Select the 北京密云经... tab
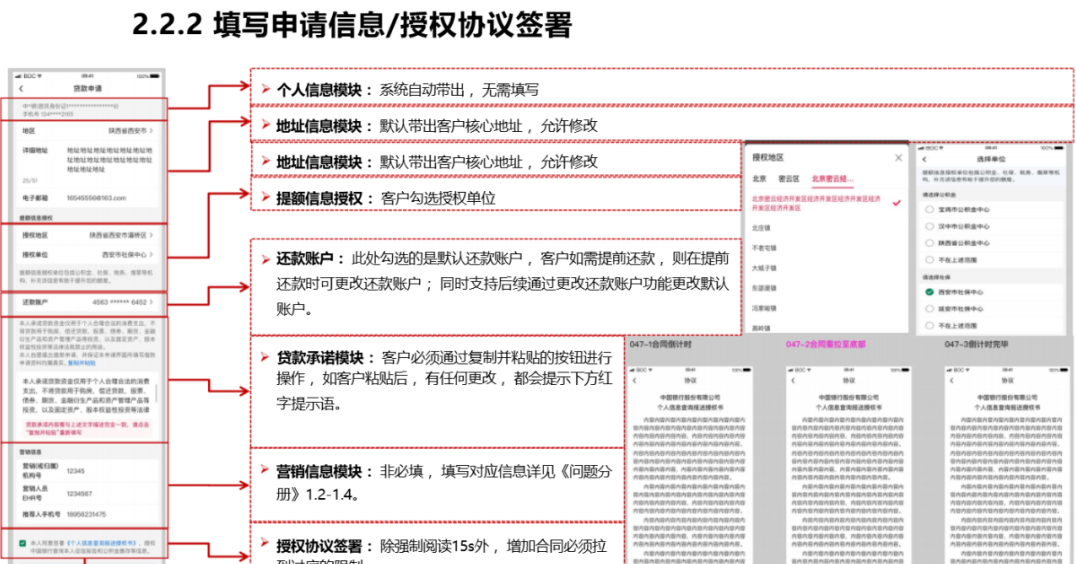Viewport: 1076px width, 564px height. (832, 178)
